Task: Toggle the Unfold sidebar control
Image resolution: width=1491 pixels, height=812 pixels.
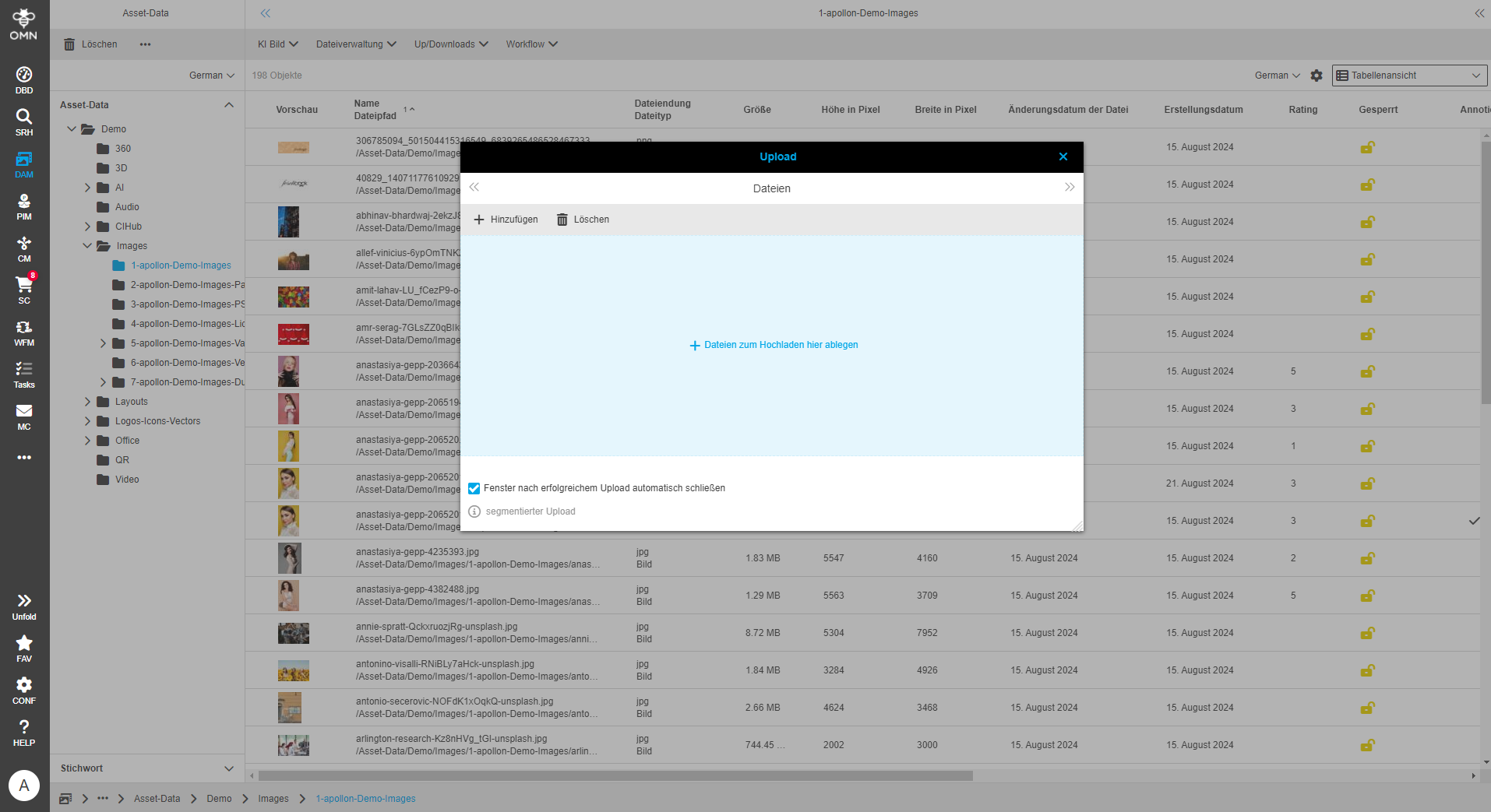Action: (x=23, y=601)
